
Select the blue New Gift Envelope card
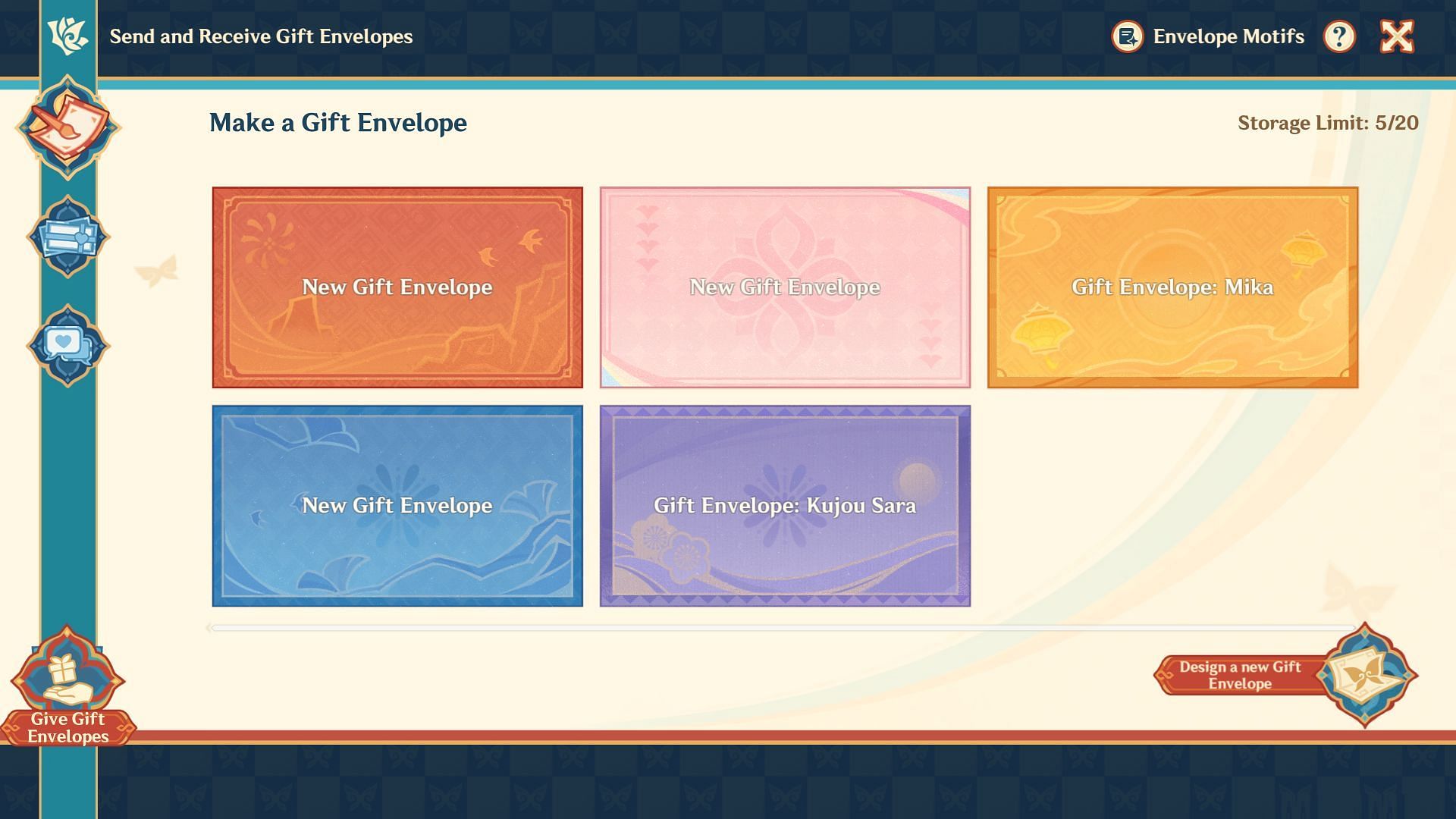pyautogui.click(x=397, y=506)
